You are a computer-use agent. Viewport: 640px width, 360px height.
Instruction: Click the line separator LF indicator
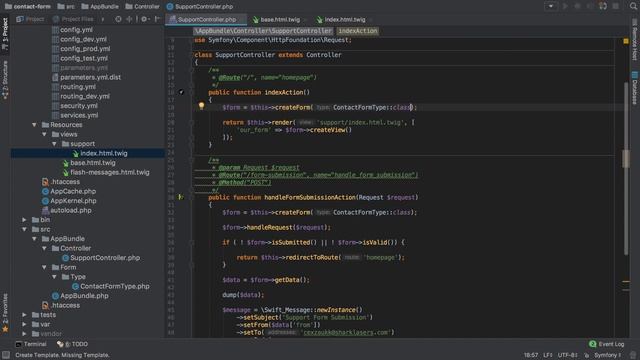click(x=548, y=355)
